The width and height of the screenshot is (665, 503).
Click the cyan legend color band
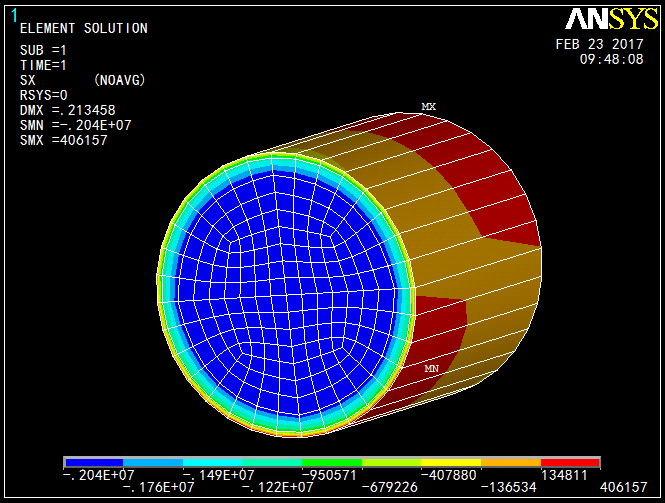click(213, 463)
